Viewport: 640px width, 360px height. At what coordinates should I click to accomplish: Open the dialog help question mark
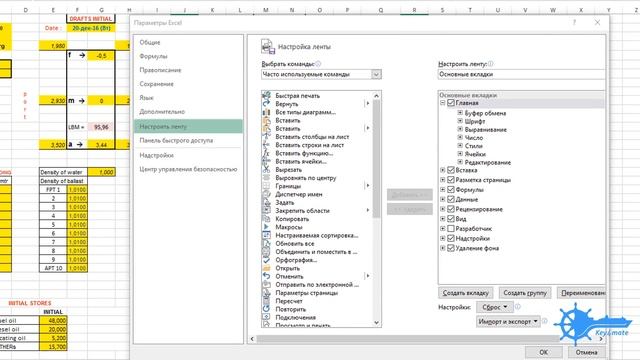coord(574,22)
